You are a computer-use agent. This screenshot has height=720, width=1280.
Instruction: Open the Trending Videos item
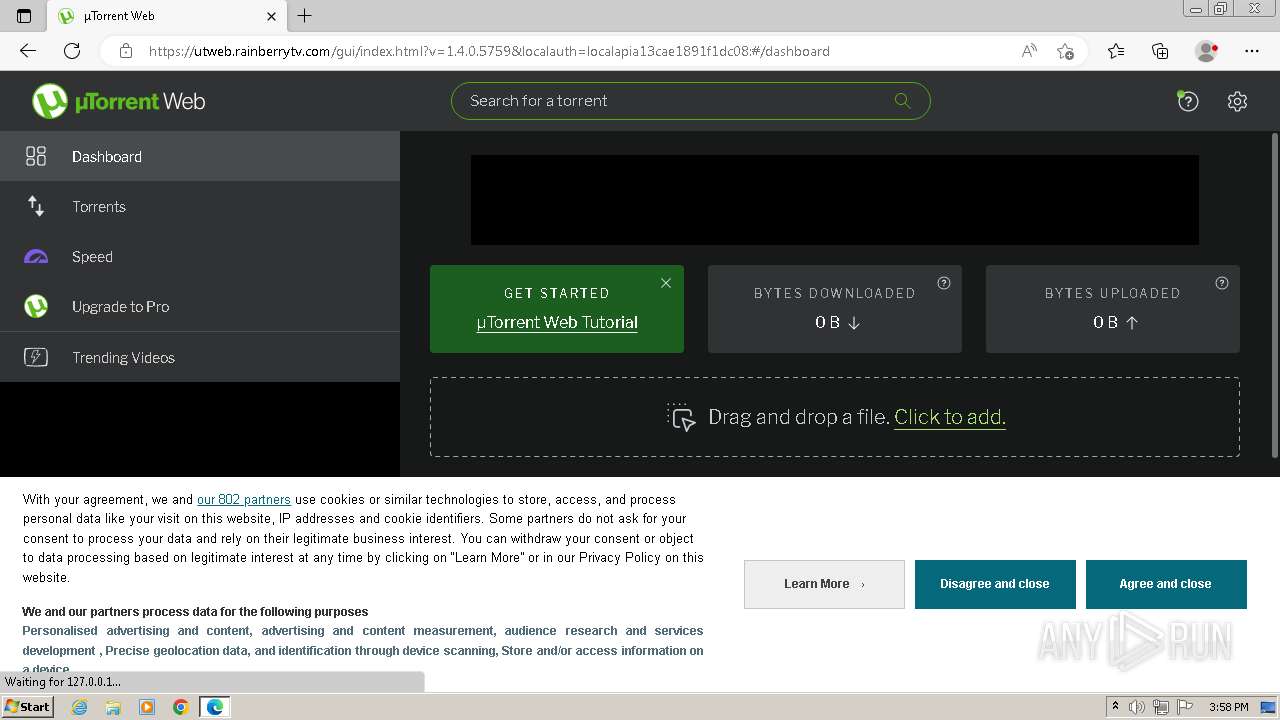tap(200, 357)
